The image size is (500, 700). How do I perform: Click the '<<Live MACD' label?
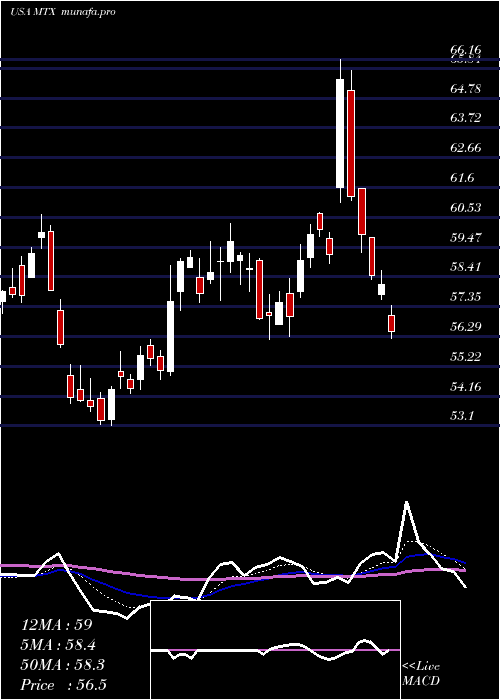coord(421,673)
